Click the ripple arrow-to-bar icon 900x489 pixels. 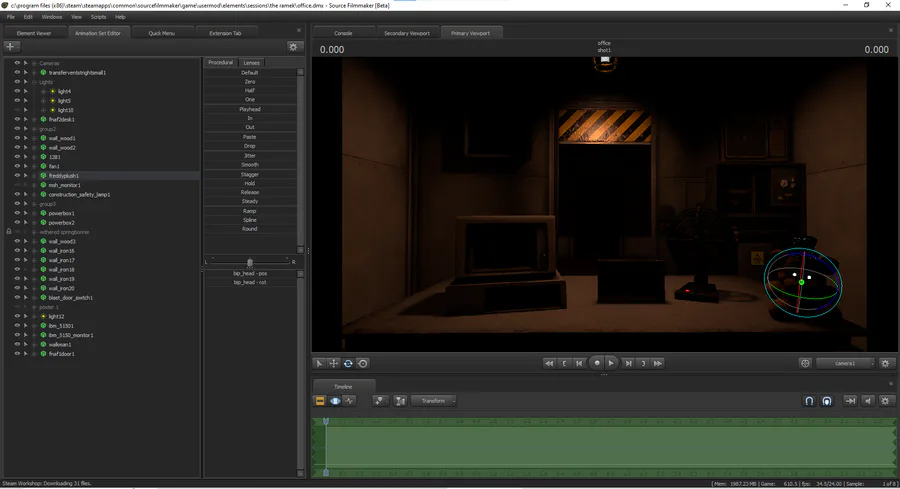[x=850, y=401]
